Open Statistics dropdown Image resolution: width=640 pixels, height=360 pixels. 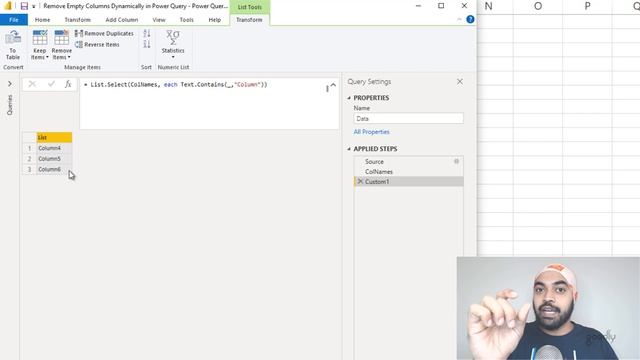click(173, 45)
